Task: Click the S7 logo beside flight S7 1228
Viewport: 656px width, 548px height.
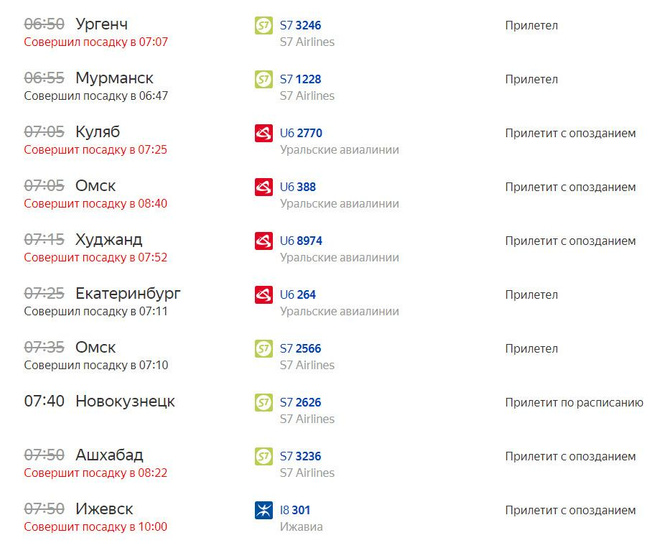Action: click(264, 79)
